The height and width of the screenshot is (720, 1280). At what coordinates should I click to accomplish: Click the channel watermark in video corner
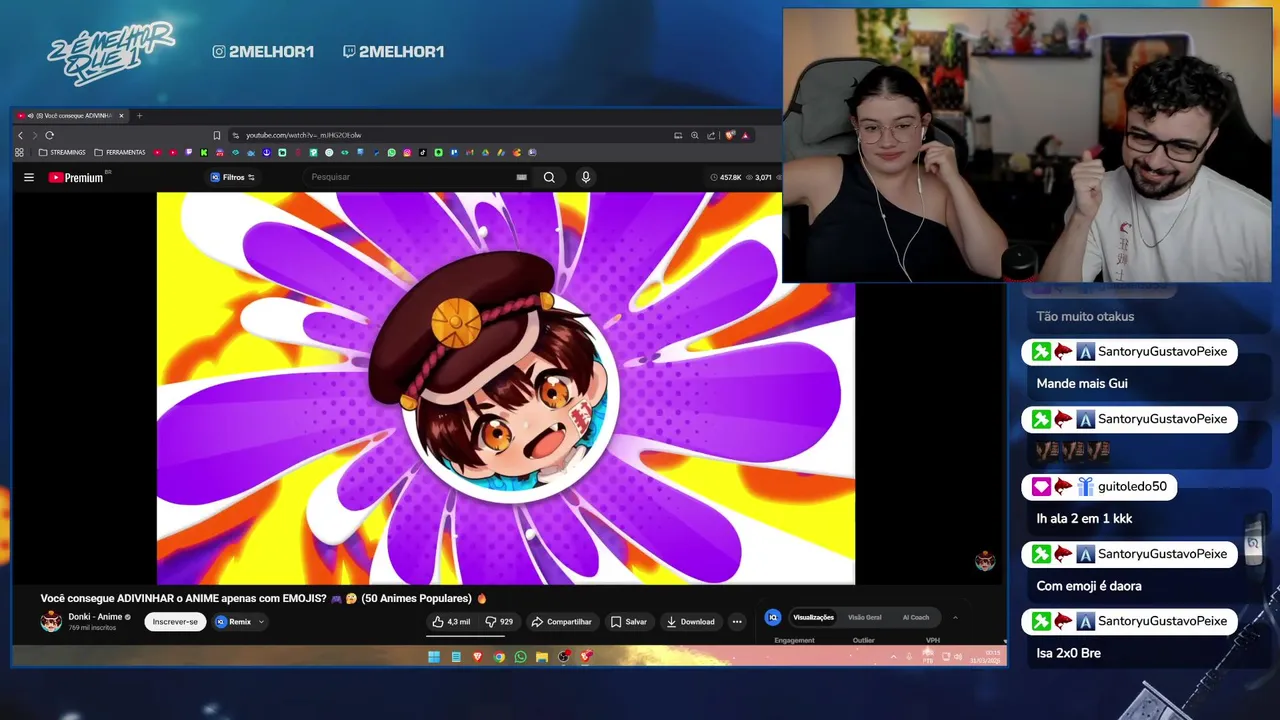coord(985,561)
